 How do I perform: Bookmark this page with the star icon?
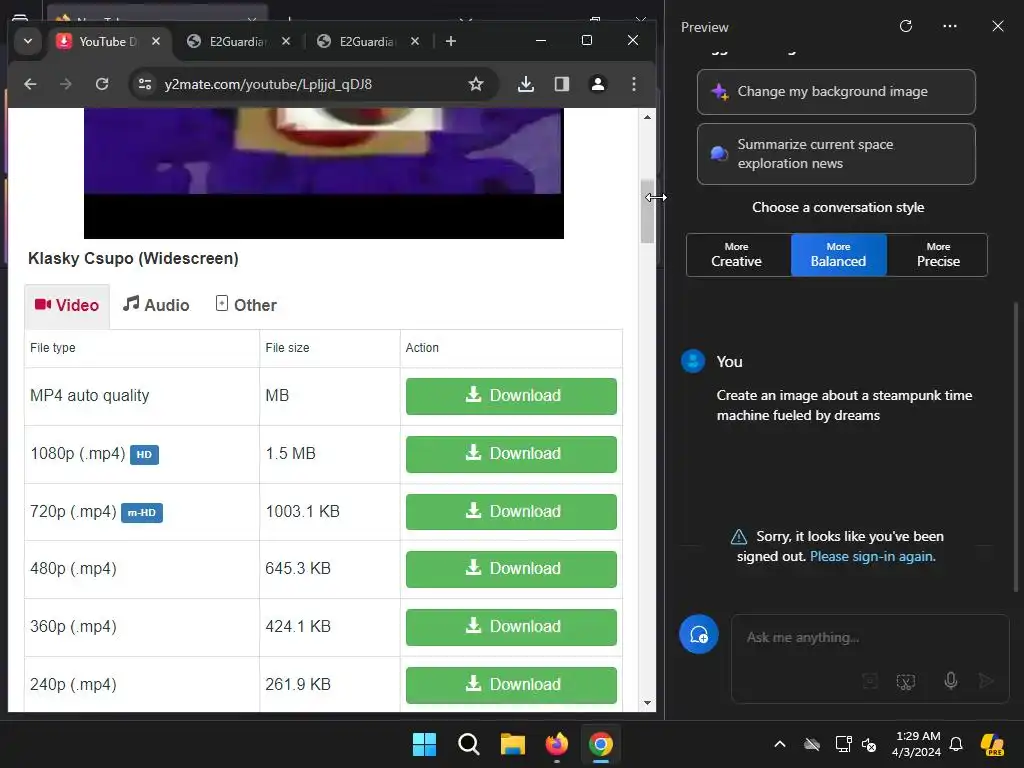(475, 84)
